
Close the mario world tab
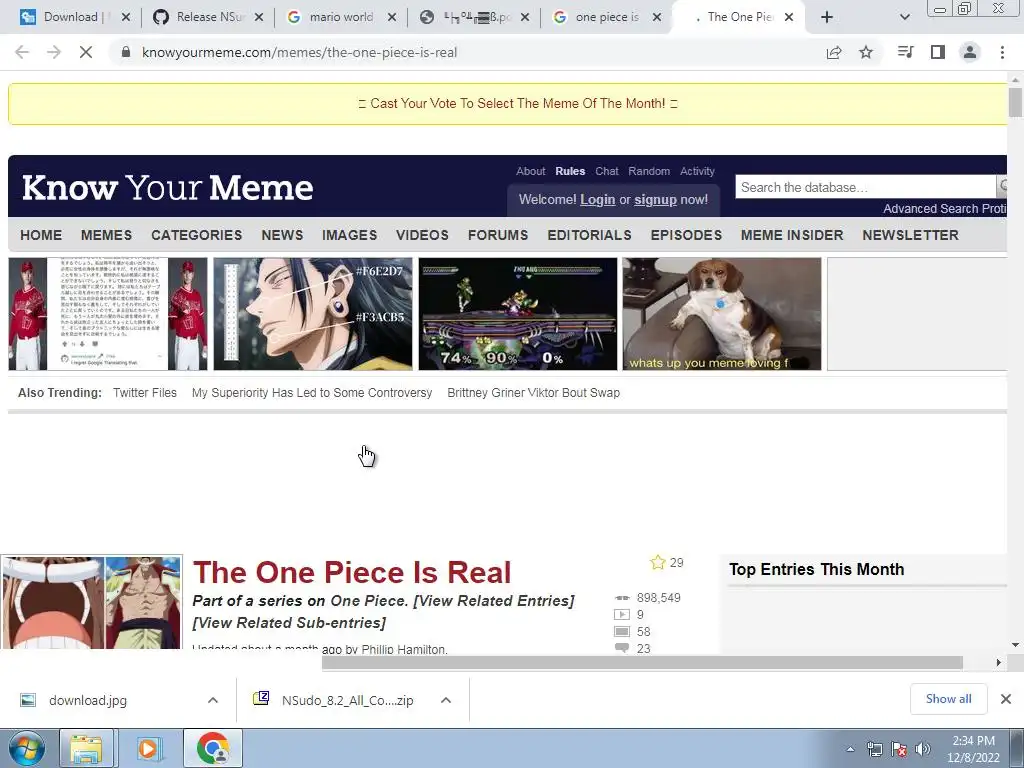coord(392,17)
